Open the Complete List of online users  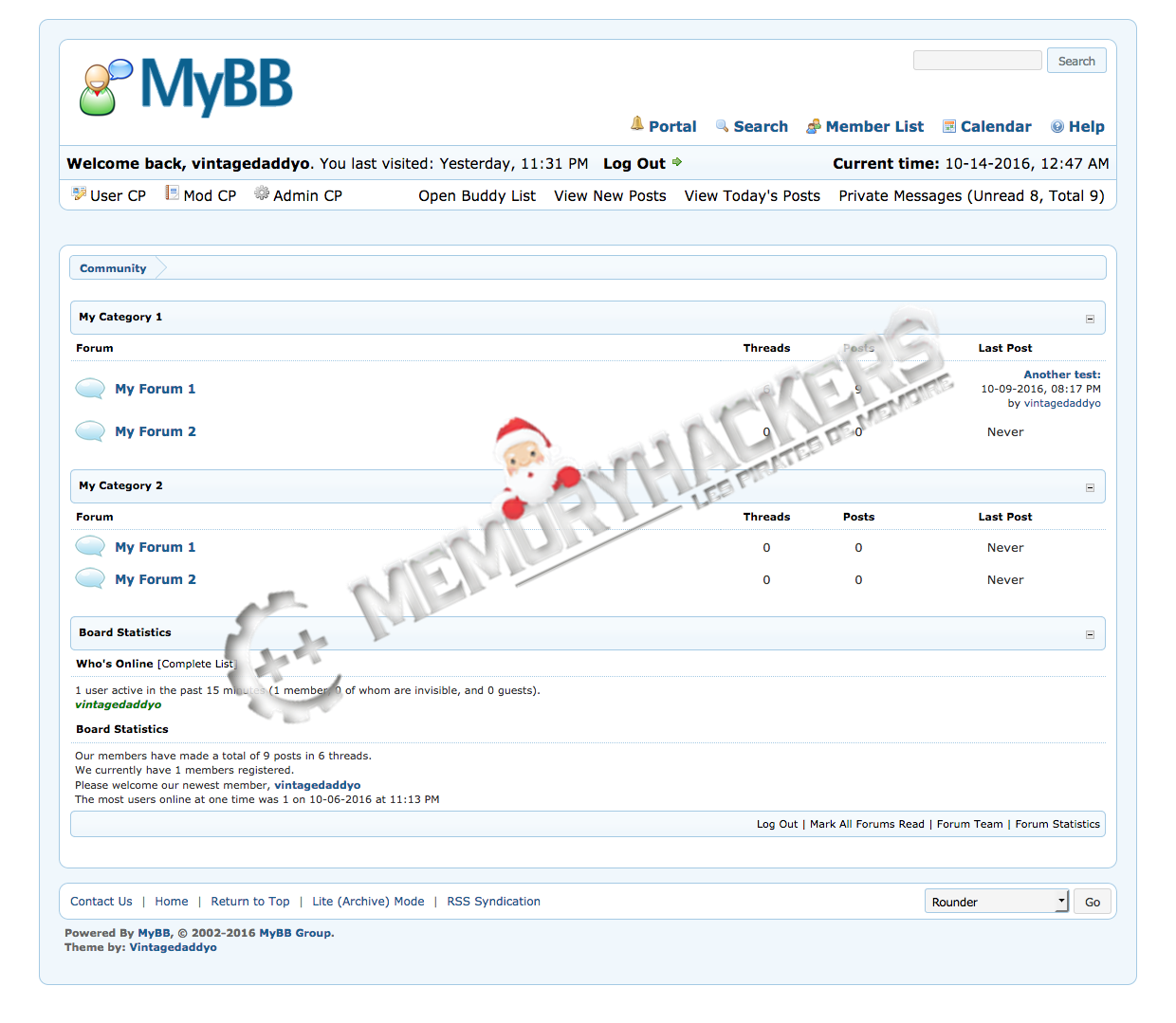[196, 664]
